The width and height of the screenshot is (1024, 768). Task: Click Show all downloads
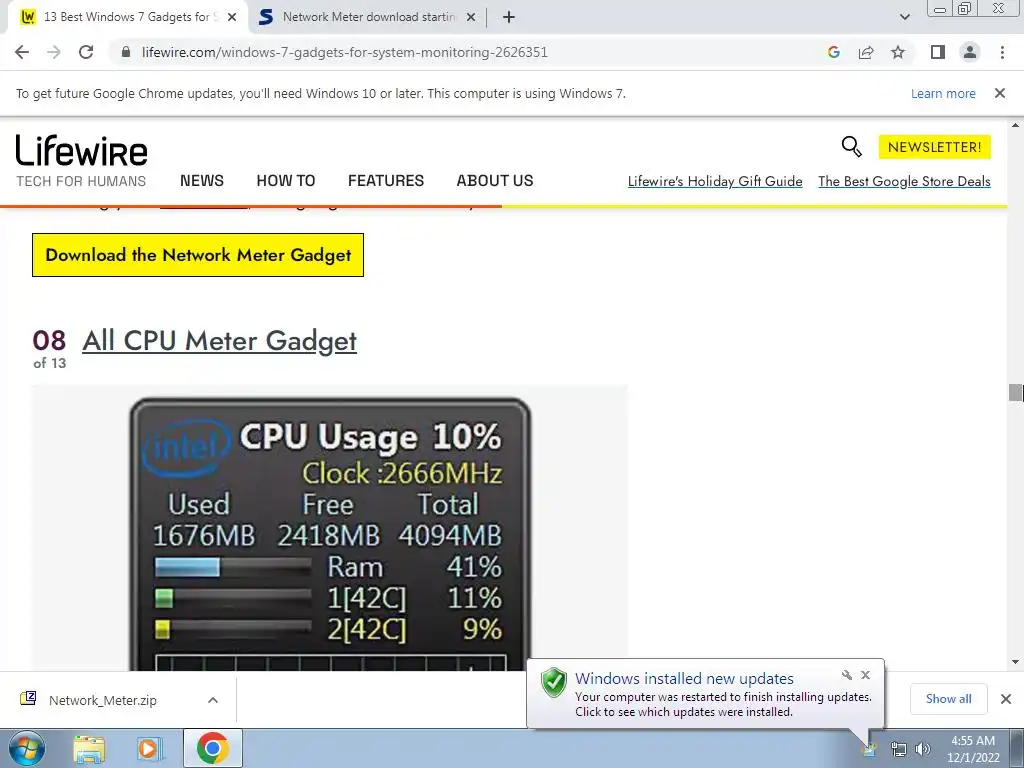point(948,699)
